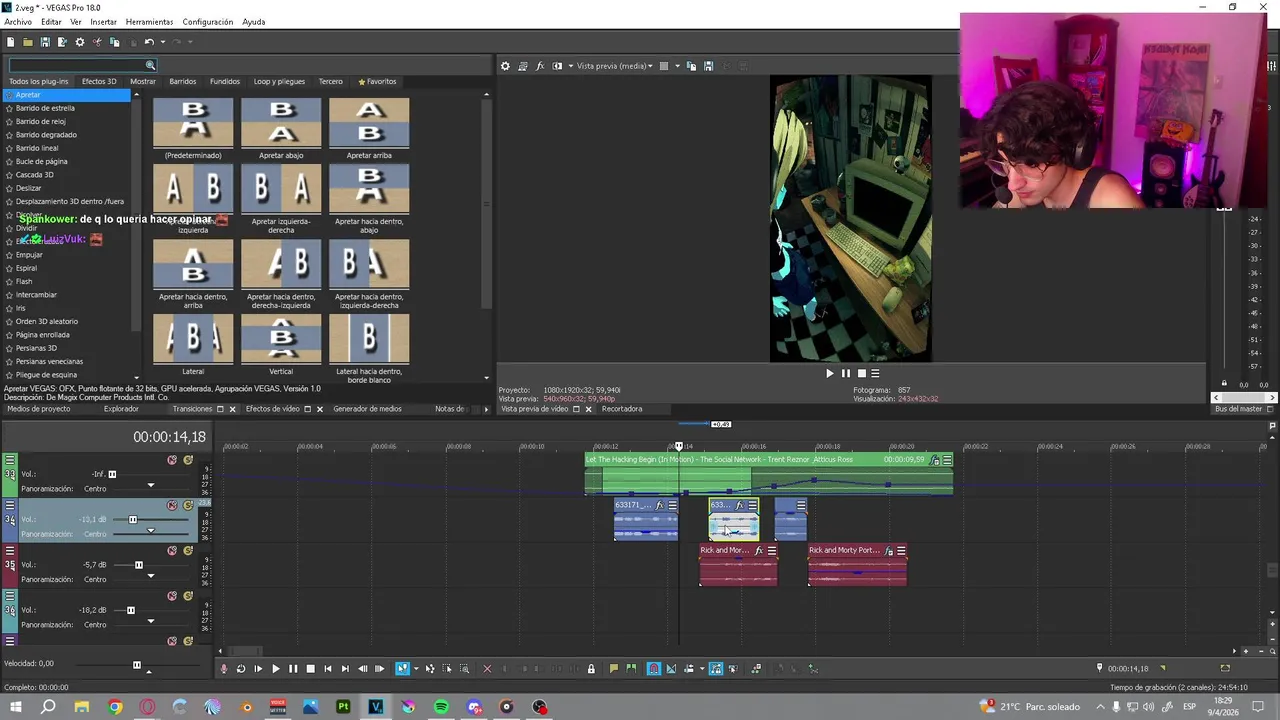
Task: Open track 35 hamburger menu
Action: click(10, 551)
